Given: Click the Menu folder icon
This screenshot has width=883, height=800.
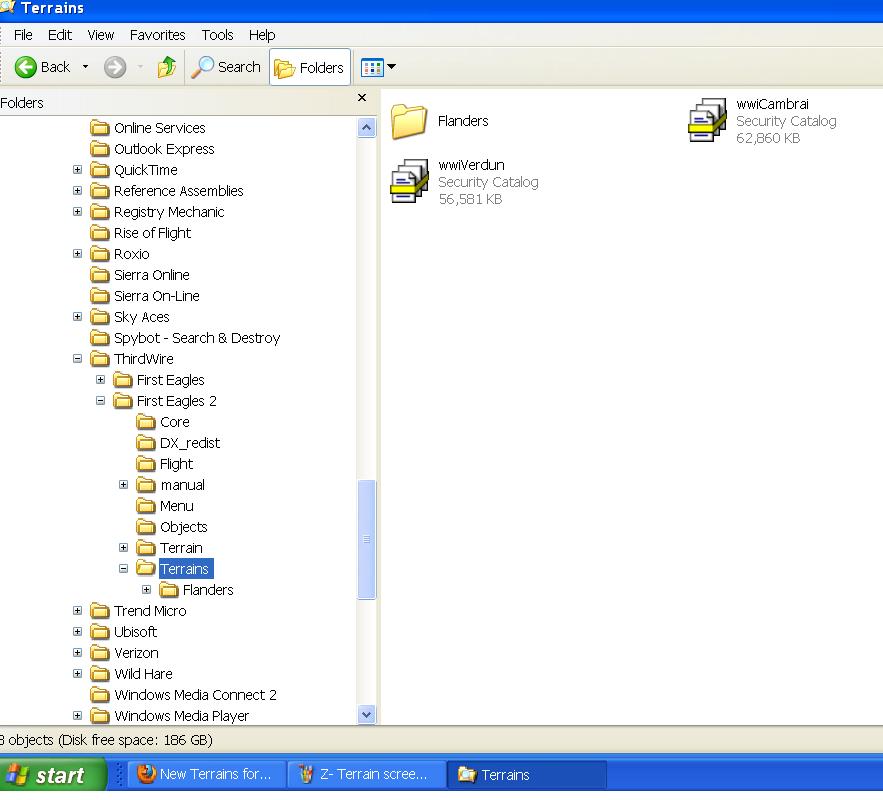Looking at the screenshot, I should click(x=146, y=506).
